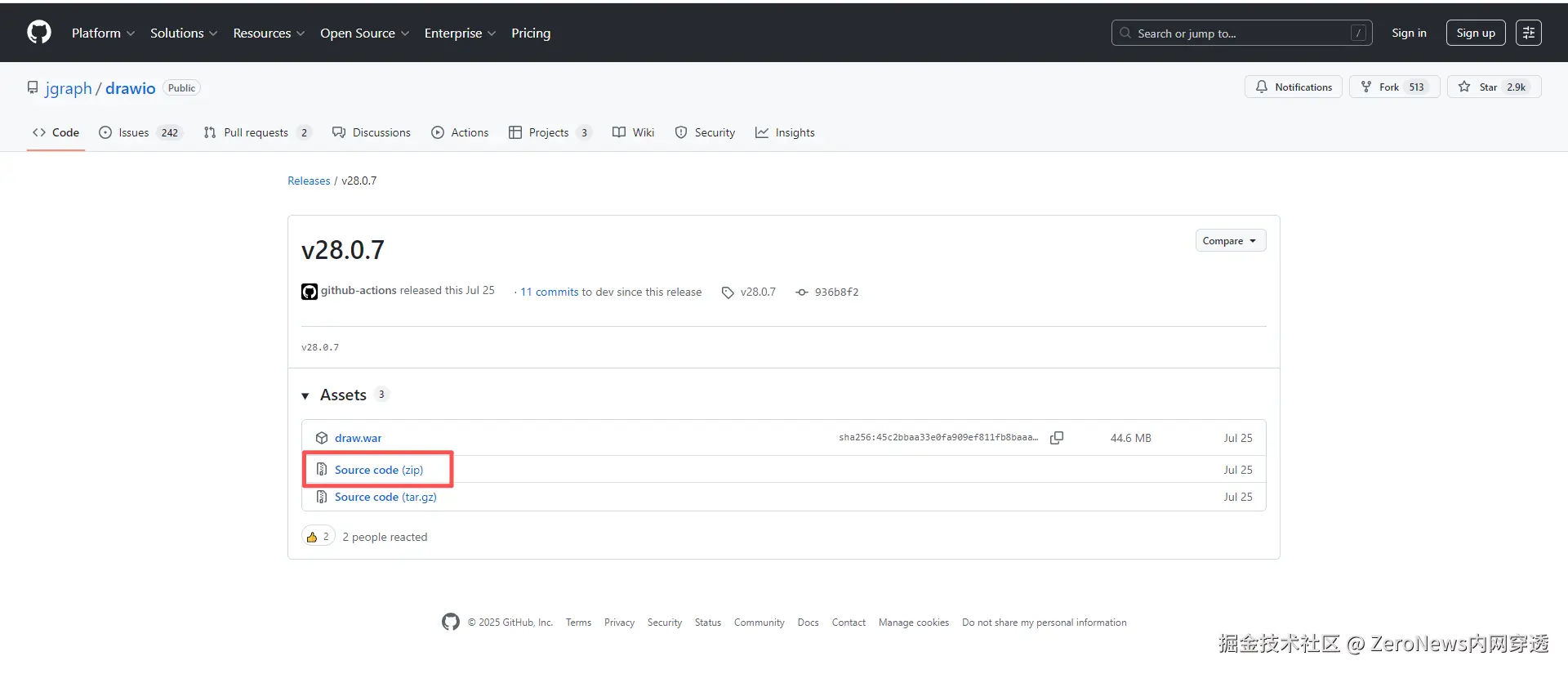Open the Projects tab
This screenshot has height=674, width=1568.
pos(550,132)
